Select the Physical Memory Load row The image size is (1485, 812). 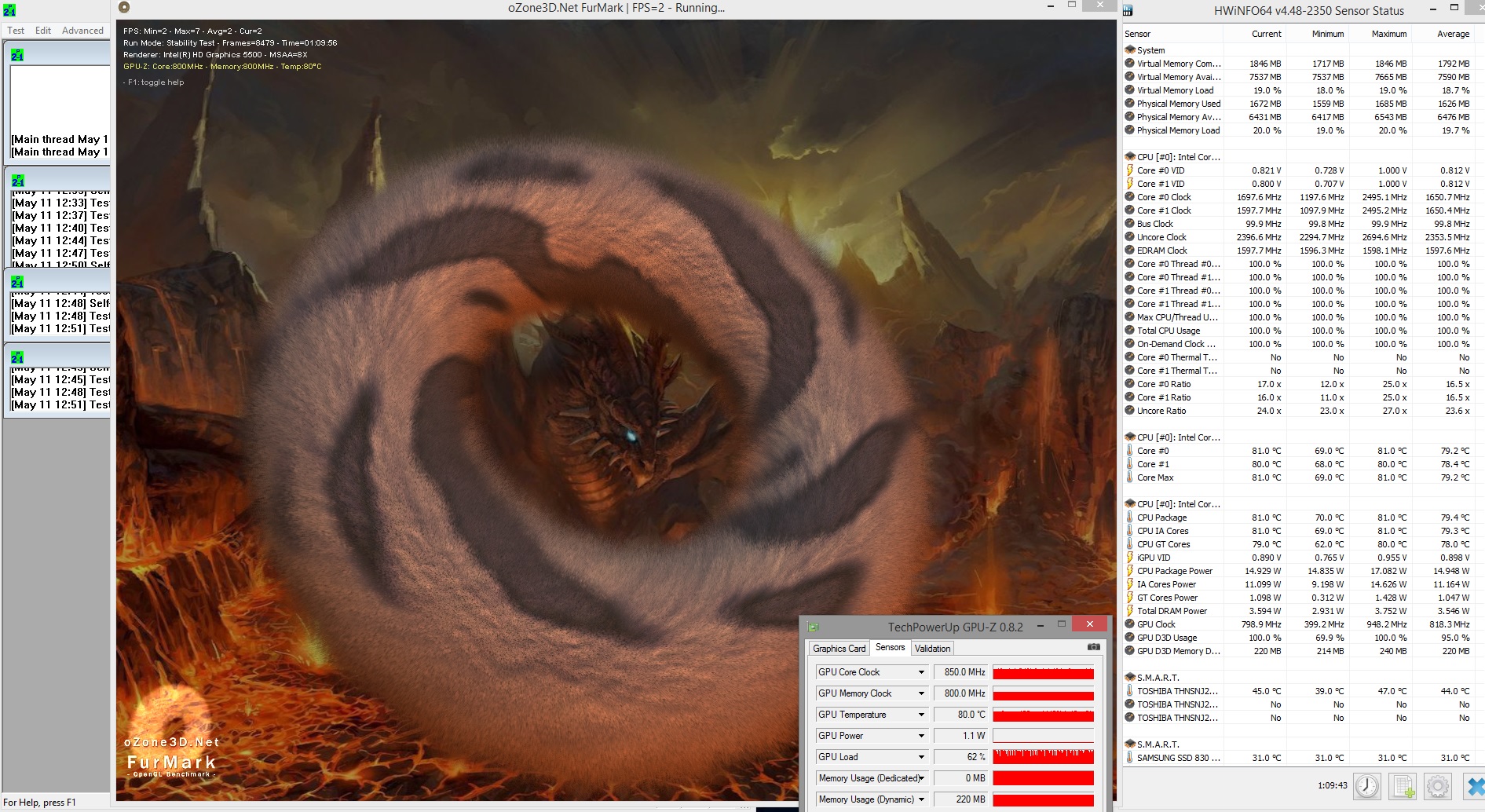point(1299,130)
